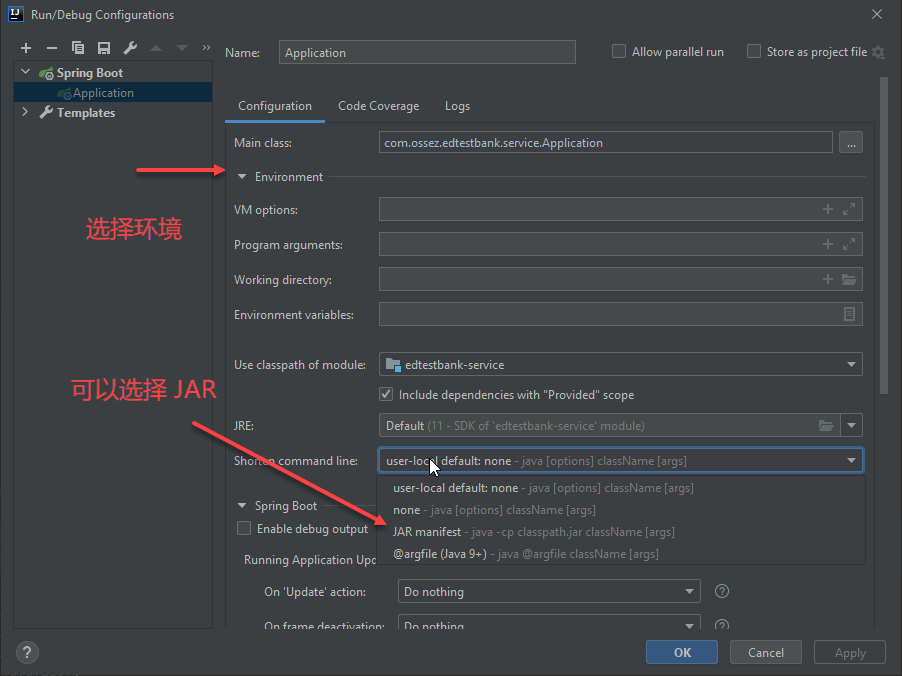Insert macro in Program arguments plus icon

[828, 245]
